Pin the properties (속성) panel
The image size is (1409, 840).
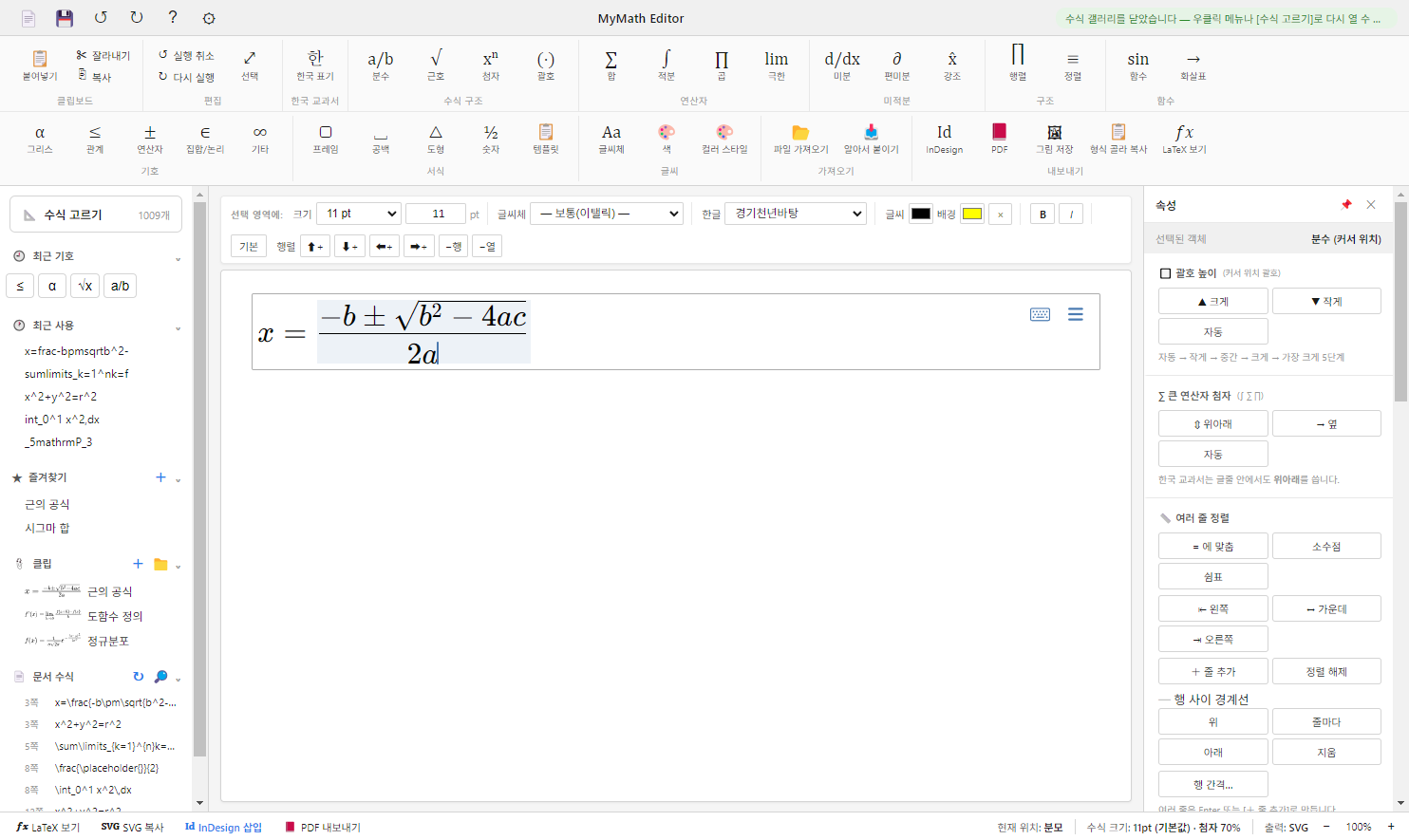[1346, 205]
